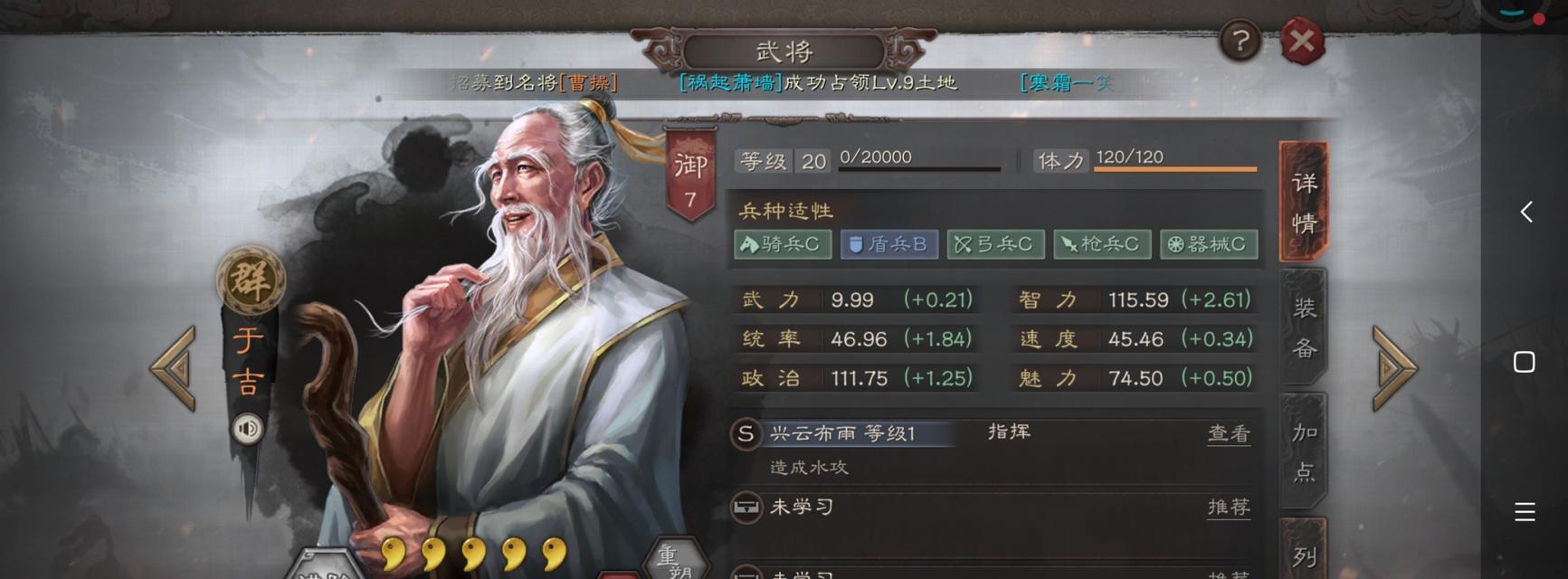Open 推荐 recommendation for first unlearned skill
Image resolution: width=1568 pixels, height=579 pixels.
[x=1229, y=508]
